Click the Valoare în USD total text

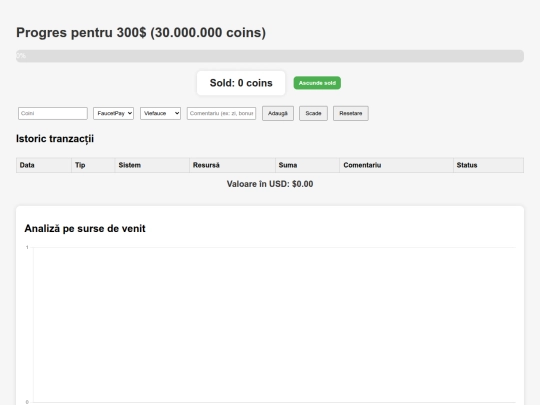(270, 184)
